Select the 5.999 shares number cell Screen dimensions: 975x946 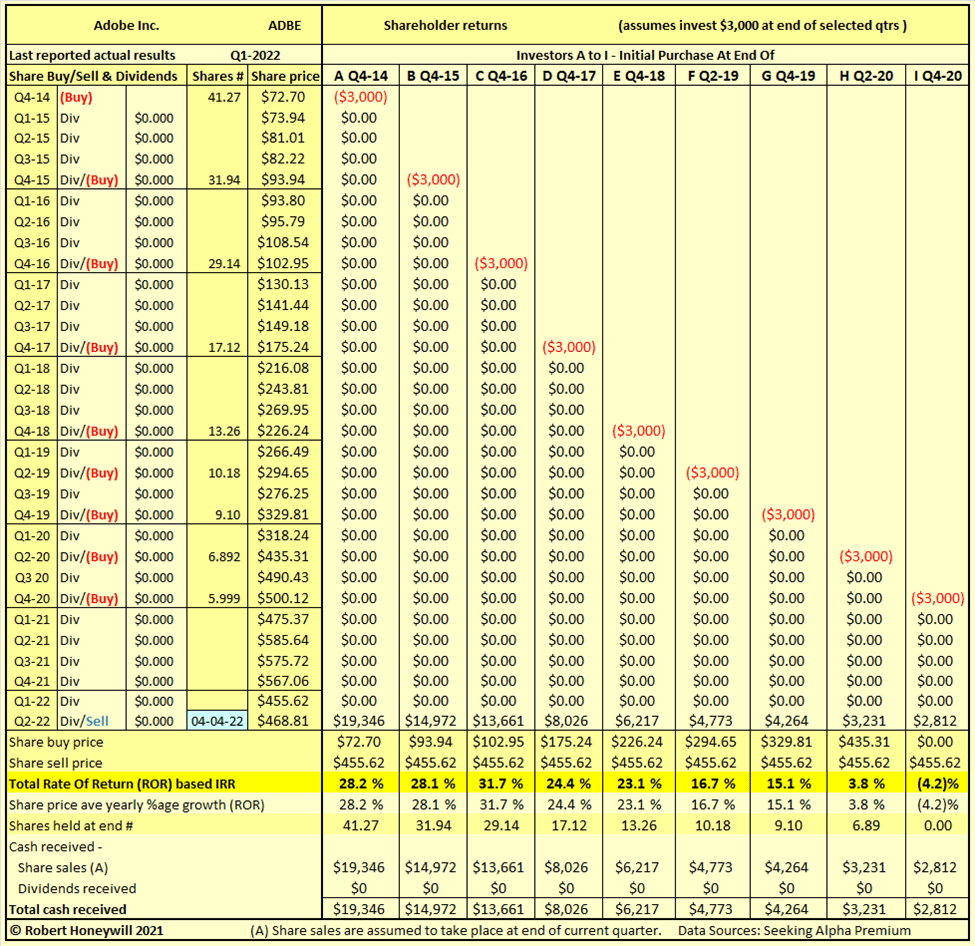point(218,598)
